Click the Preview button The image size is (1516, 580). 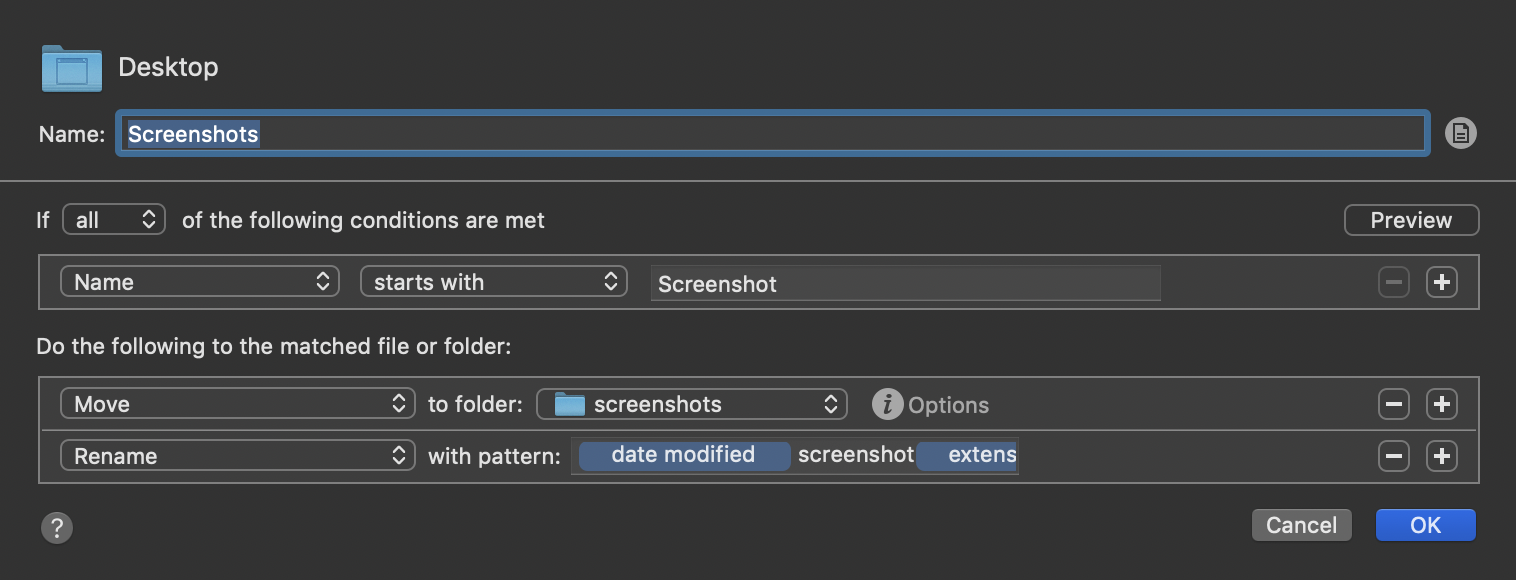coord(1411,220)
